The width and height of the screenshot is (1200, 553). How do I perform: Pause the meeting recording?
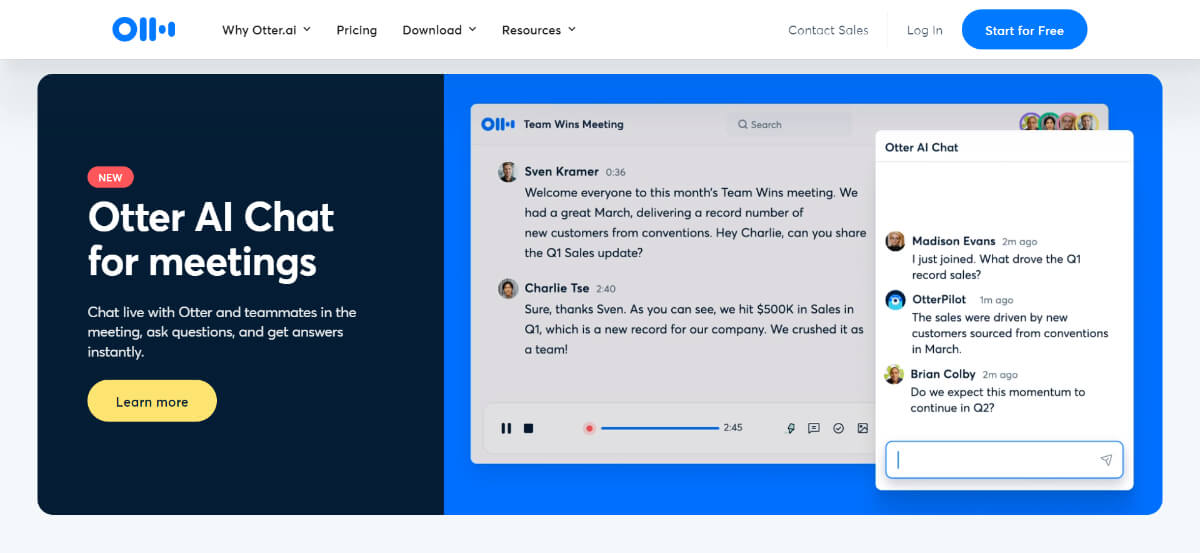click(506, 428)
